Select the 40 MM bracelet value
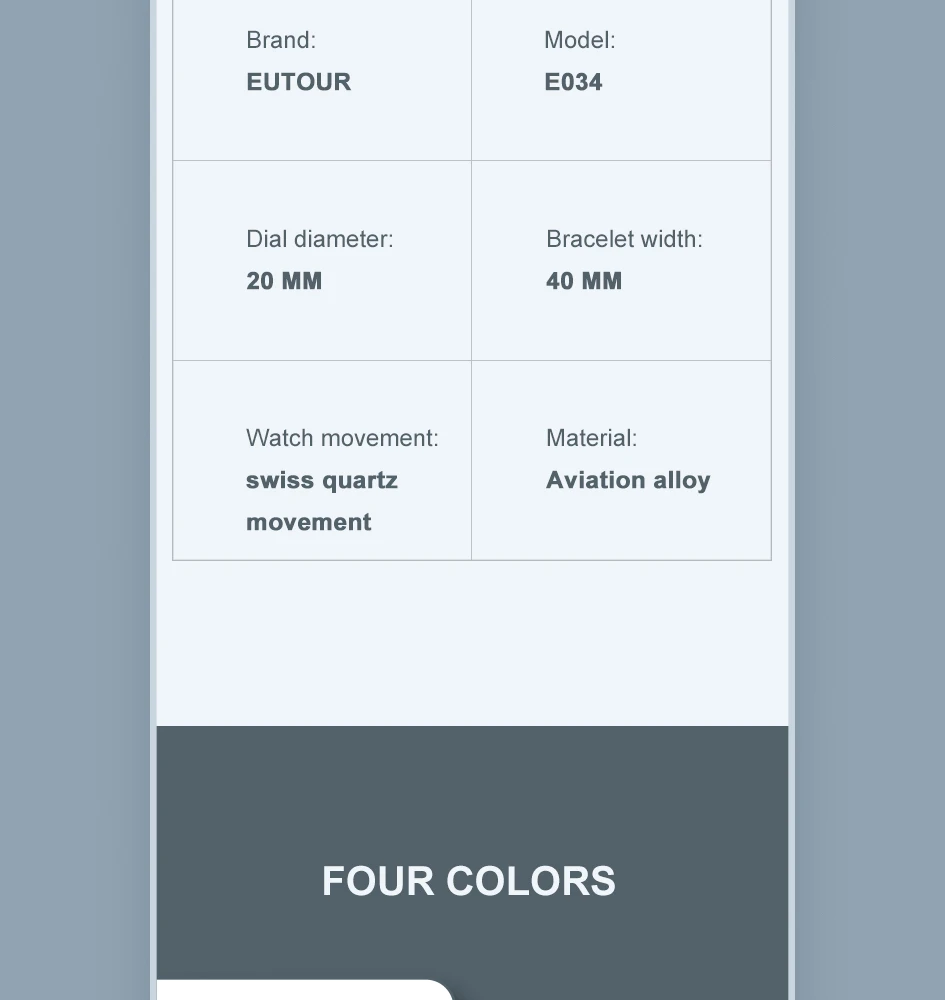 click(x=584, y=281)
